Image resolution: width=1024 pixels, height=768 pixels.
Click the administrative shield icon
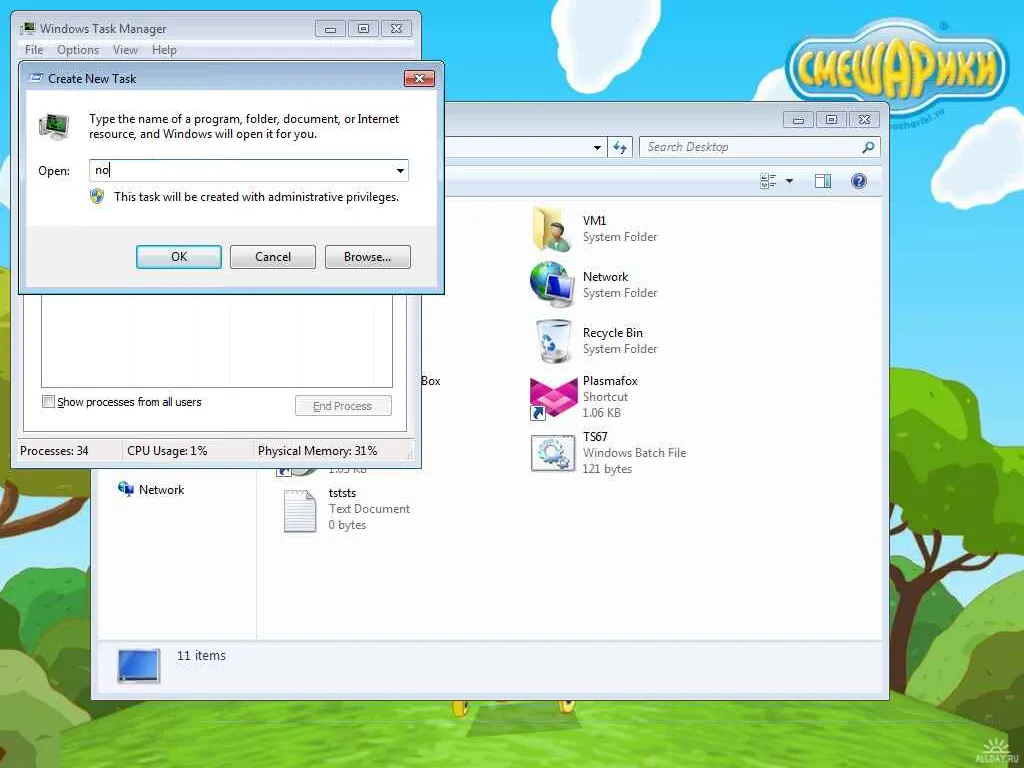(x=97, y=197)
